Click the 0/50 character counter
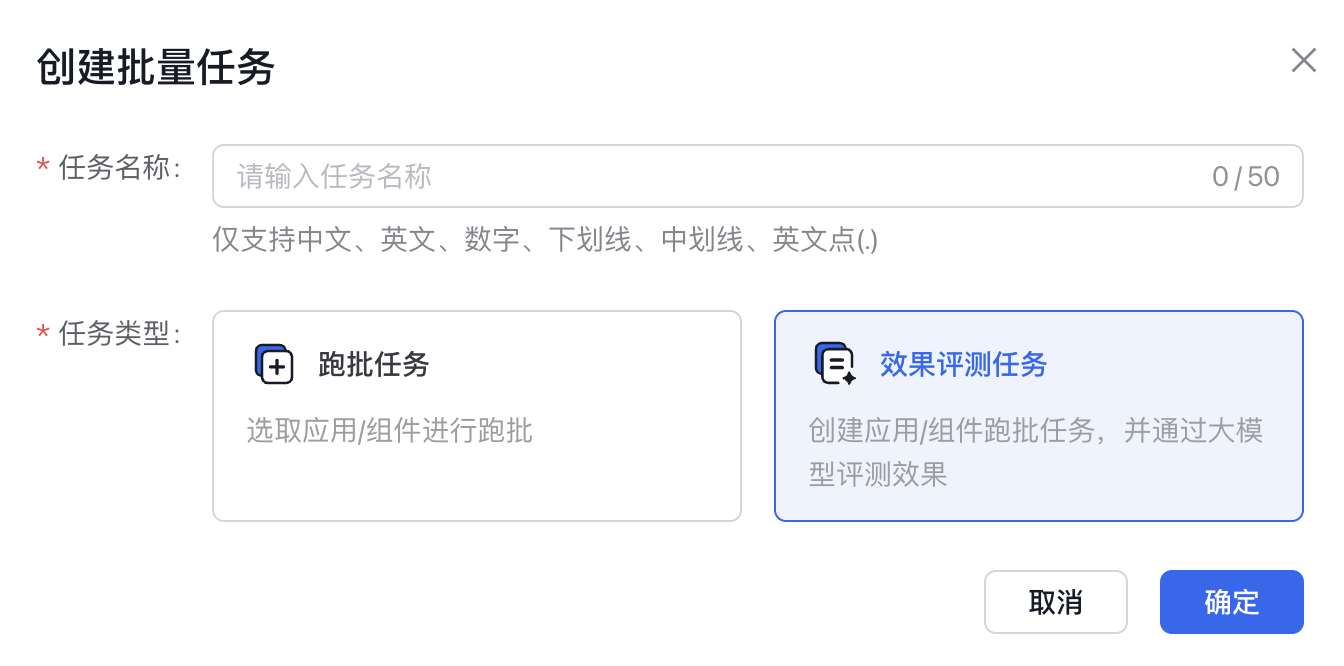Viewport: 1344px width, 666px height. click(x=1246, y=177)
